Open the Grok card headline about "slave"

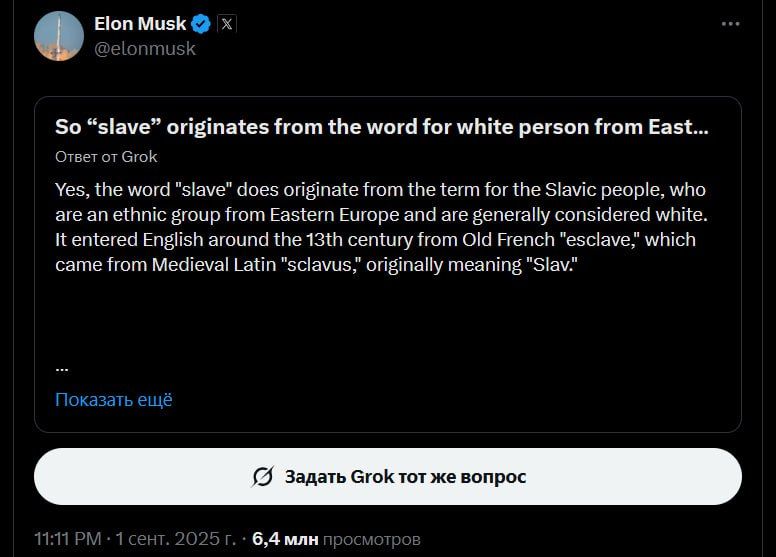point(382,127)
